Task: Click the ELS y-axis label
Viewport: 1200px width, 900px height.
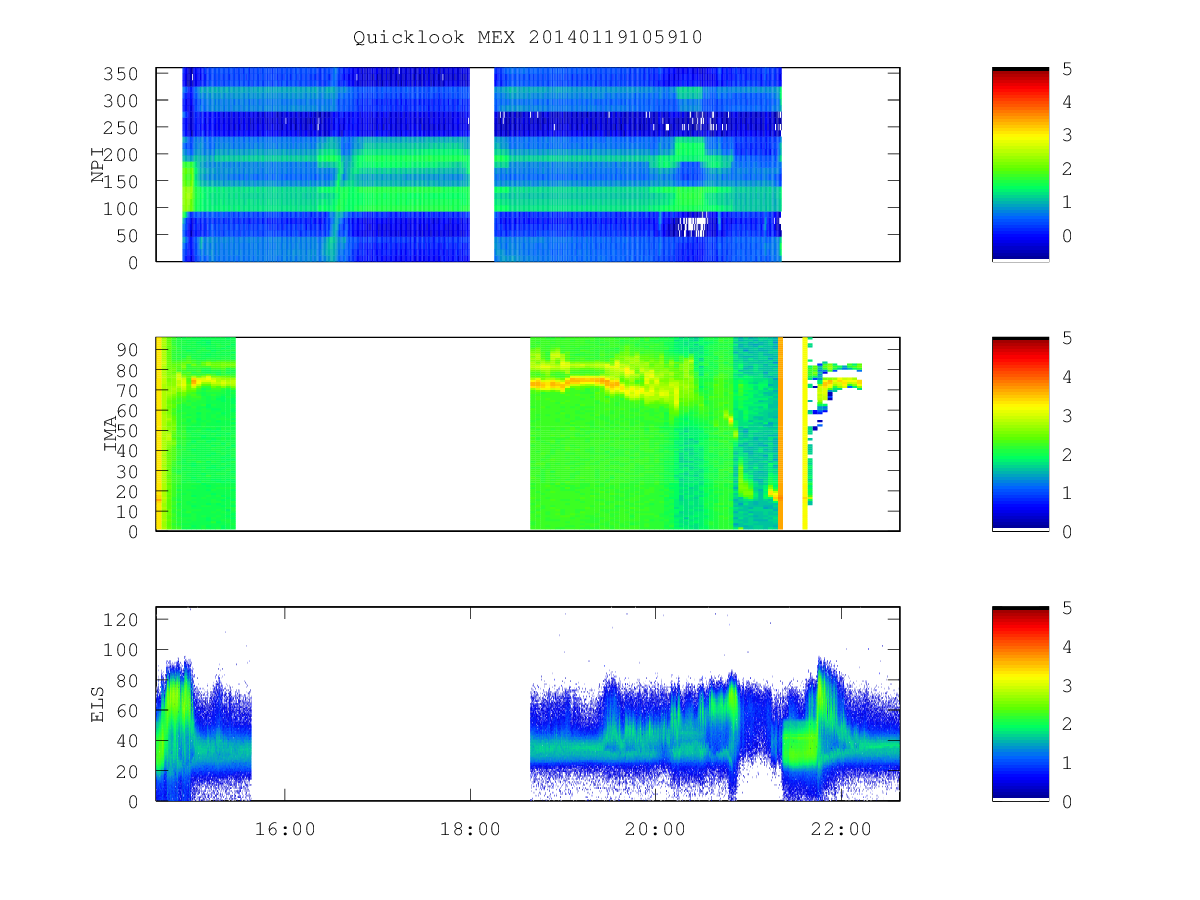Action: (98, 704)
